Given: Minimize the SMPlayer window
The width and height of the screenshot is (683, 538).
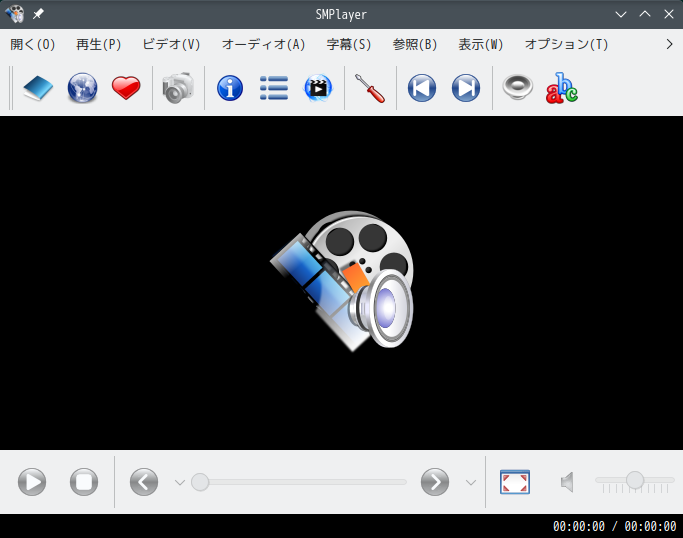Looking at the screenshot, I should 621,14.
